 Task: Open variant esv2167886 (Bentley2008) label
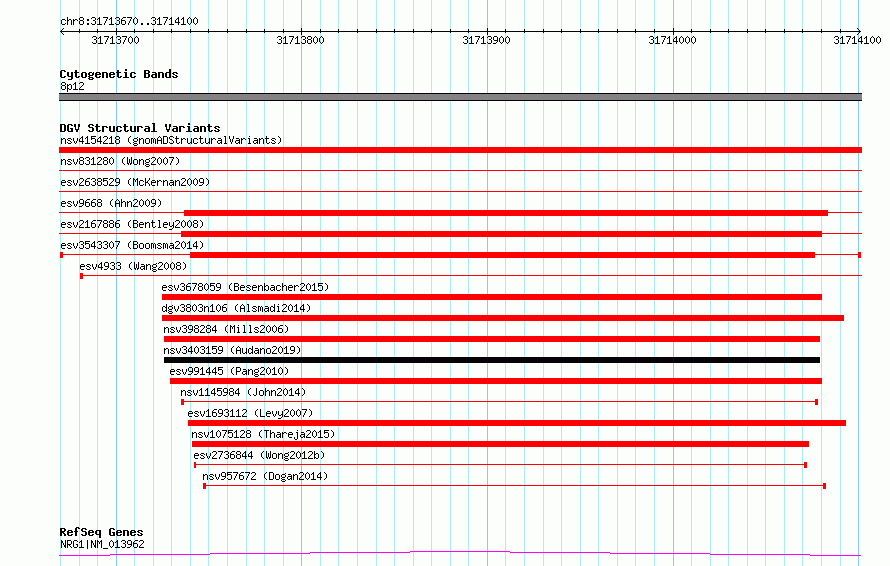point(132,224)
